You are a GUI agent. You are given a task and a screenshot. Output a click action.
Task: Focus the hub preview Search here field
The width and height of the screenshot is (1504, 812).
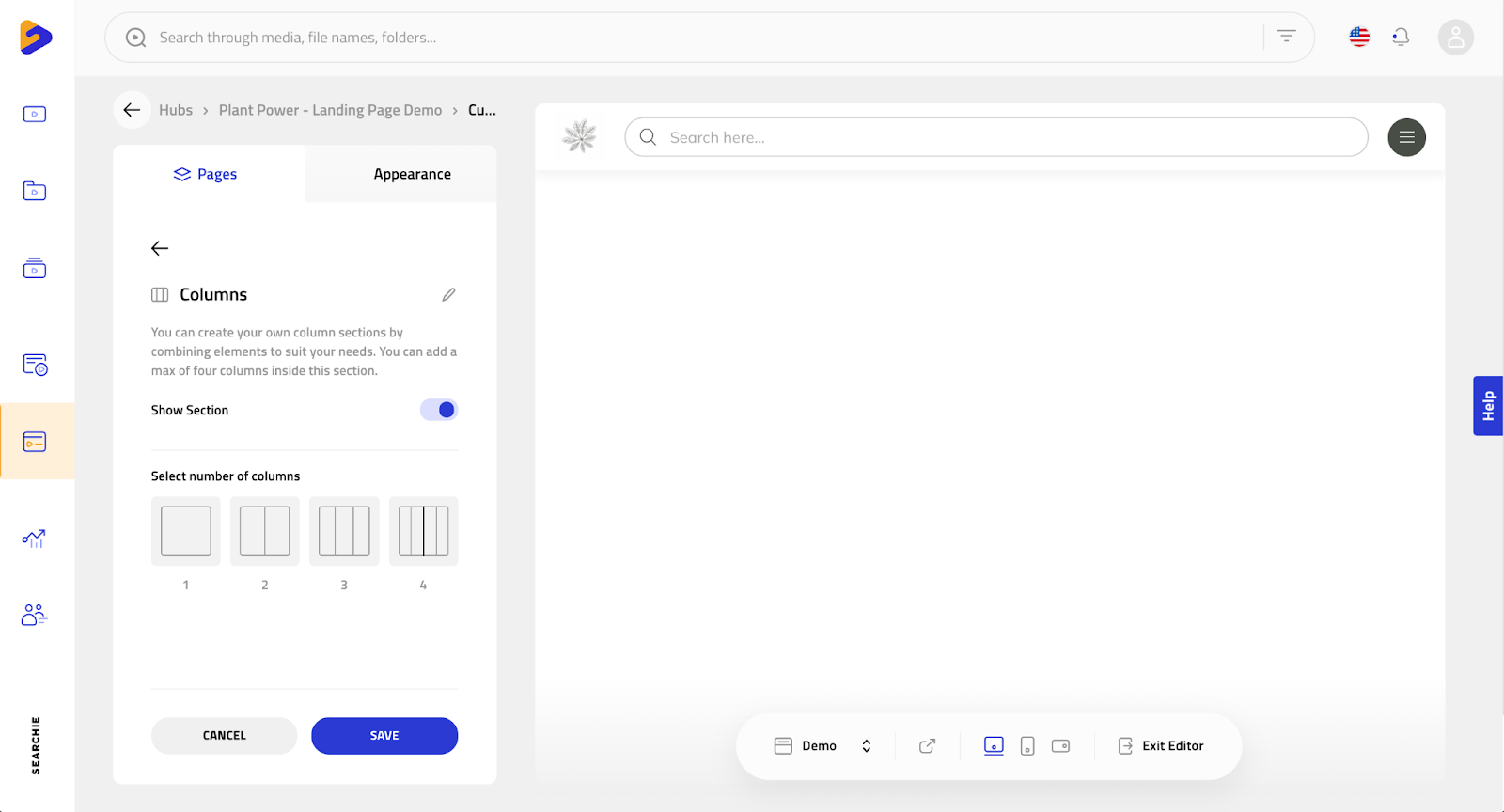(996, 137)
